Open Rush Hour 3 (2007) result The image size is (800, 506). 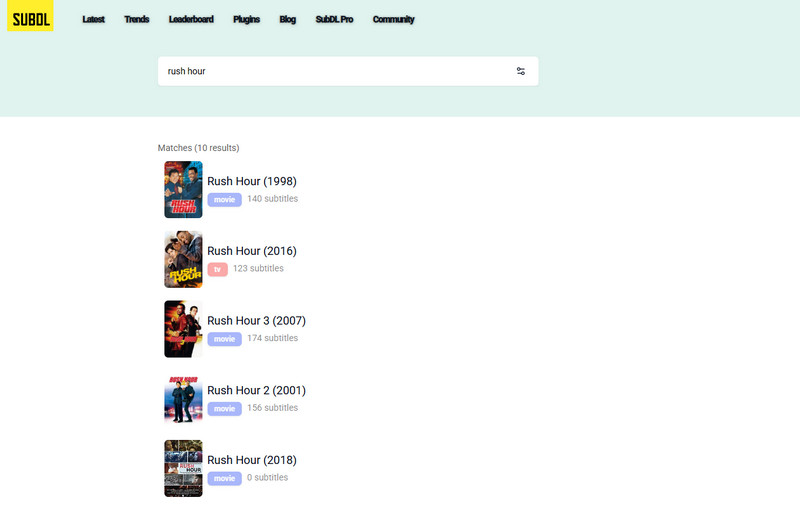pos(256,321)
